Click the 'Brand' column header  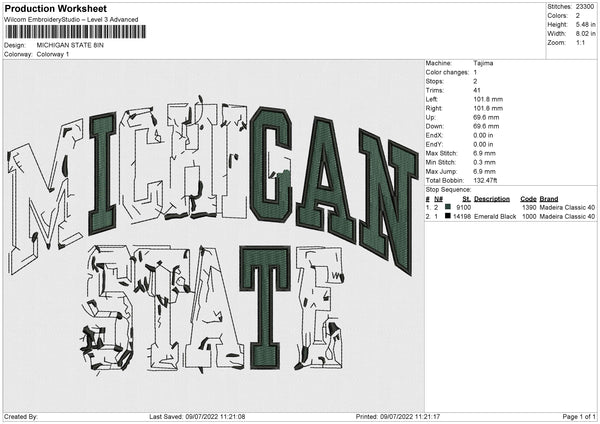tap(549, 199)
